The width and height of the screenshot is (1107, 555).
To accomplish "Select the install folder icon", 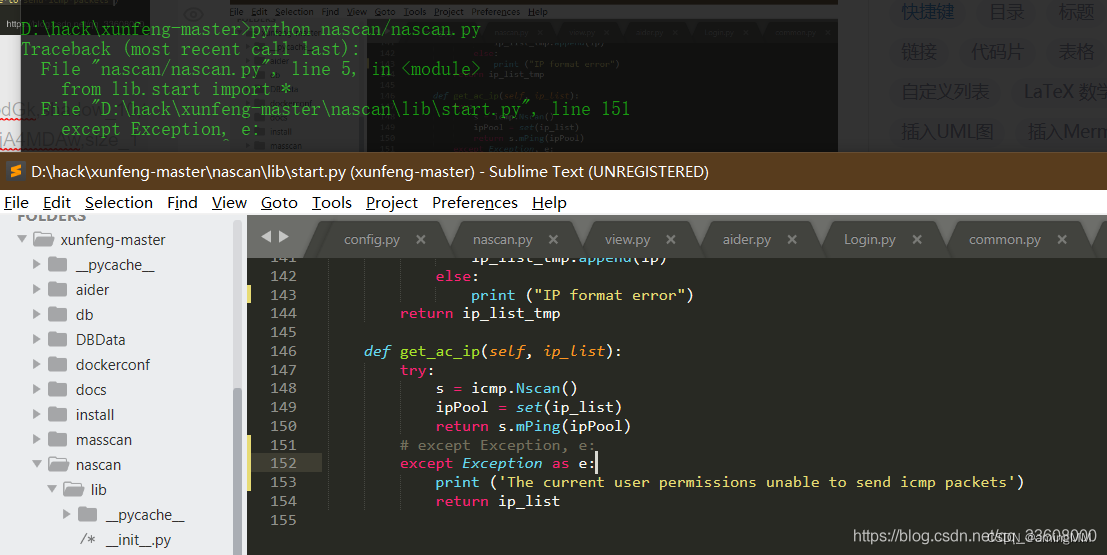I will (x=57, y=414).
